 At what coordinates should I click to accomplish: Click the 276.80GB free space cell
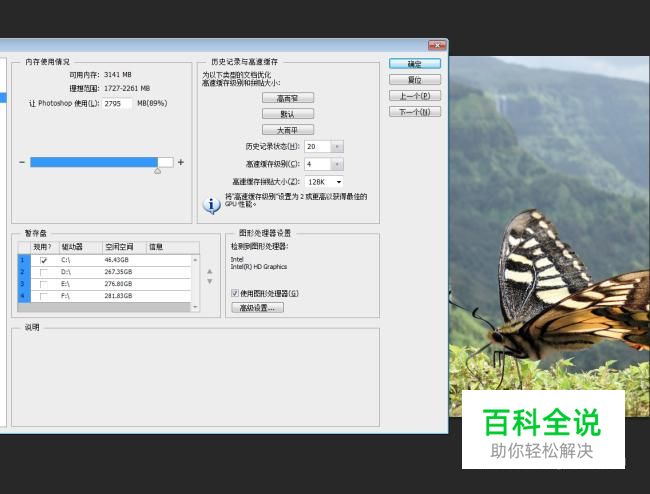point(118,284)
